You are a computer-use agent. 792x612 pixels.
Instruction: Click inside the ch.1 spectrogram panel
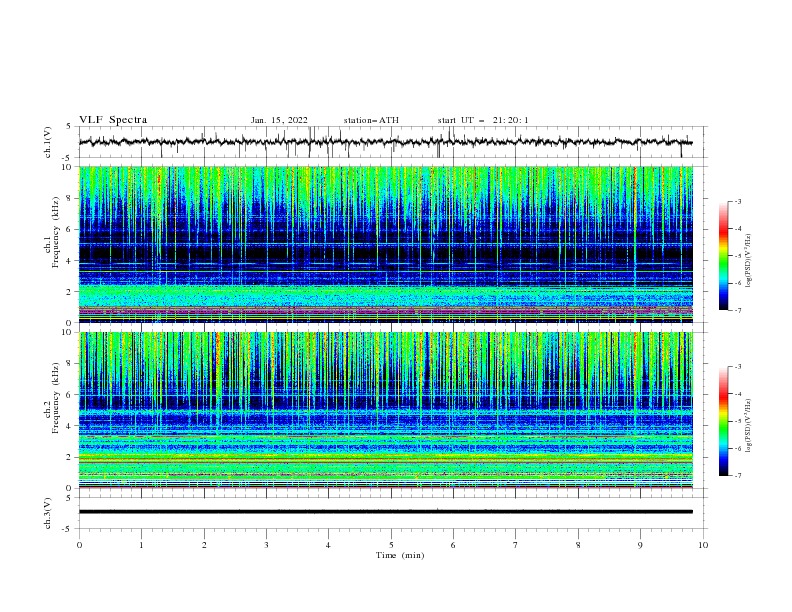tap(385, 244)
